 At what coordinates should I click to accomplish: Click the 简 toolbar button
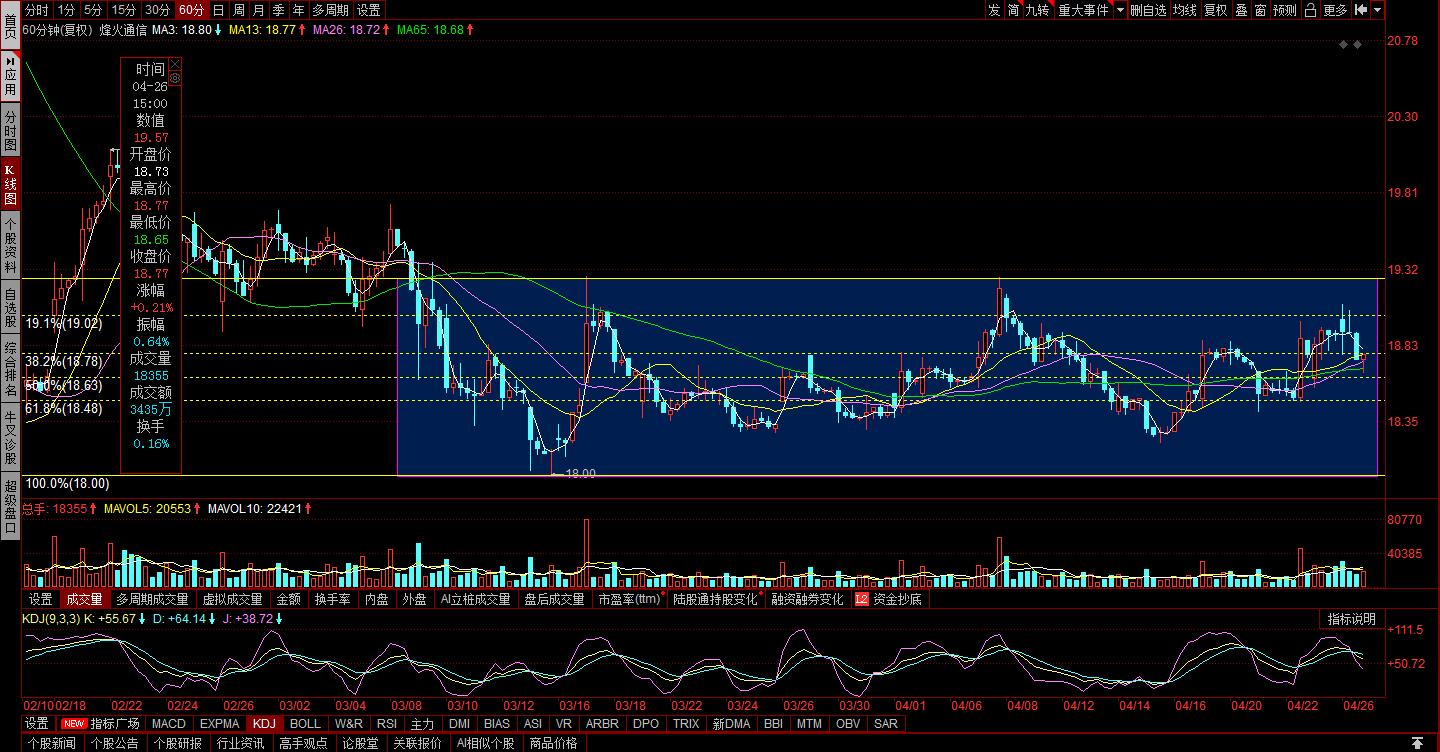[1013, 10]
